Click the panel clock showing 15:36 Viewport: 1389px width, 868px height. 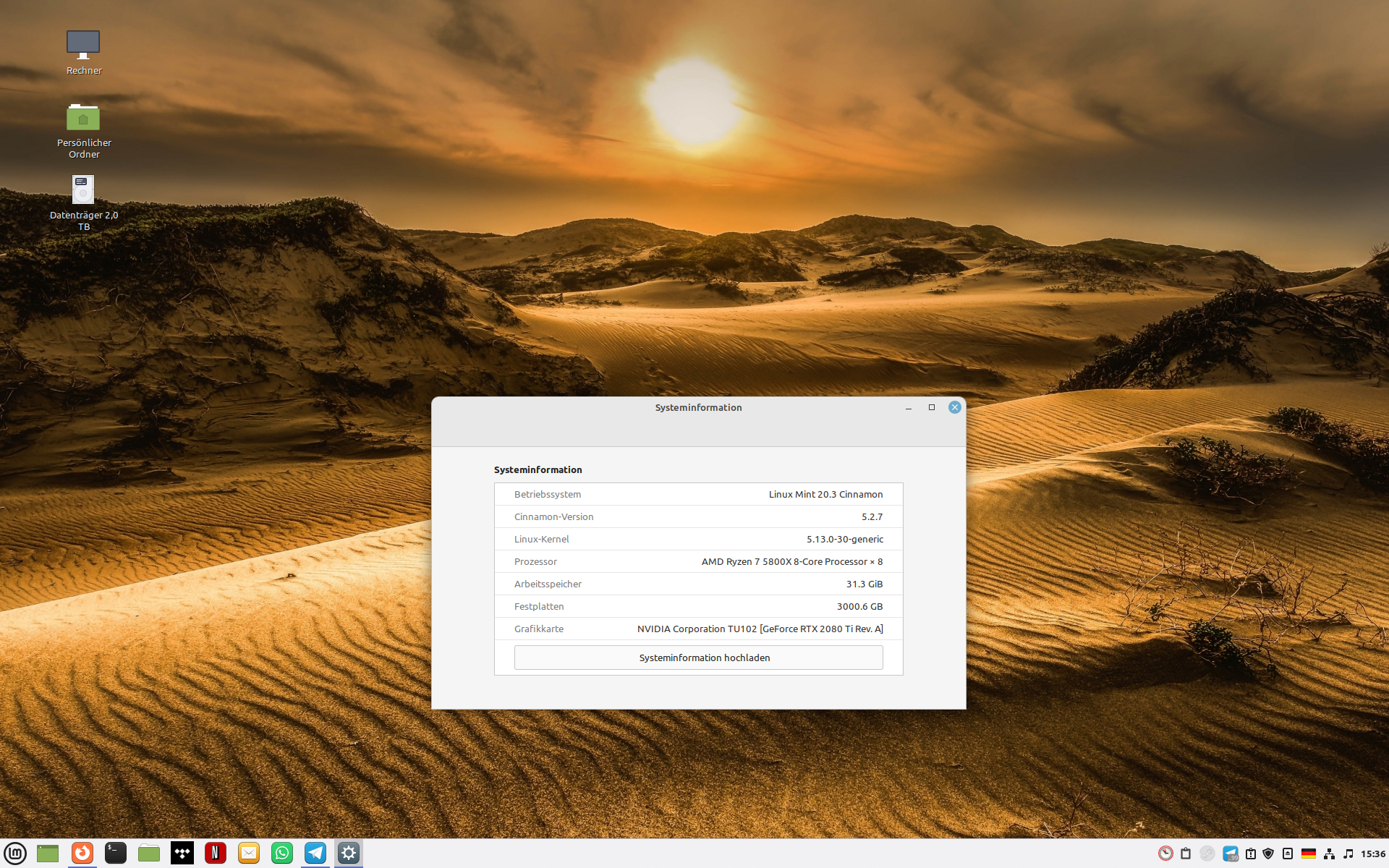pos(1372,854)
